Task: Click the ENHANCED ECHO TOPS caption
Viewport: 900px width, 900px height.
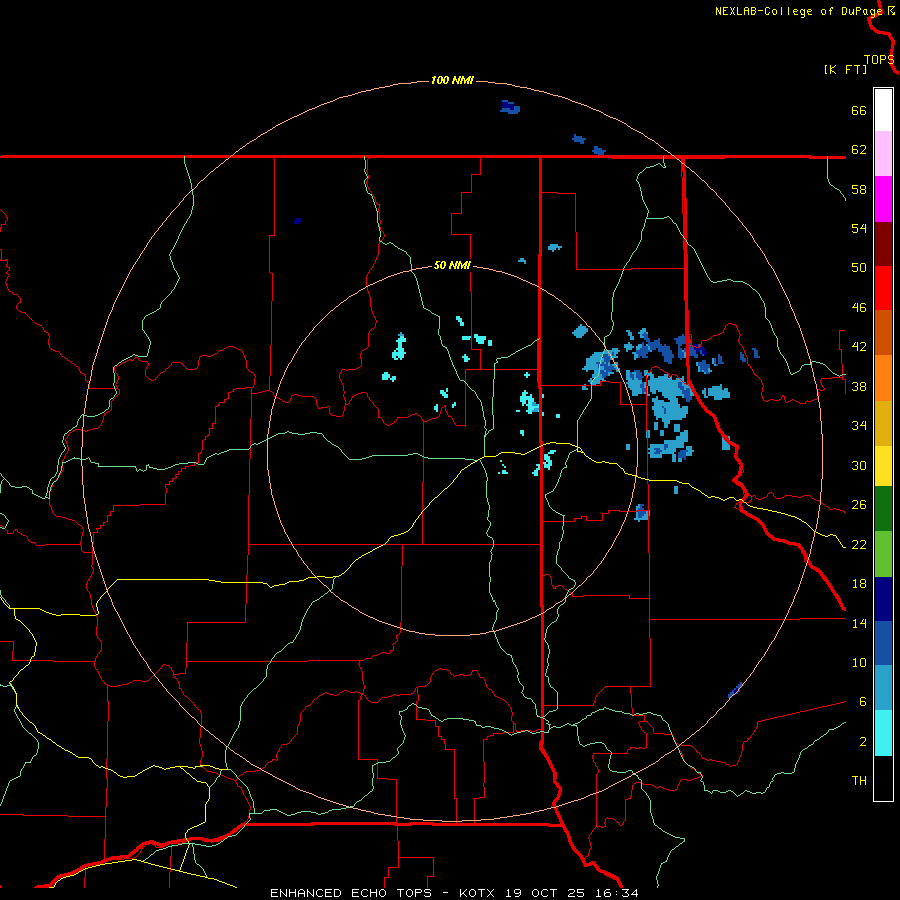Action: click(351, 893)
